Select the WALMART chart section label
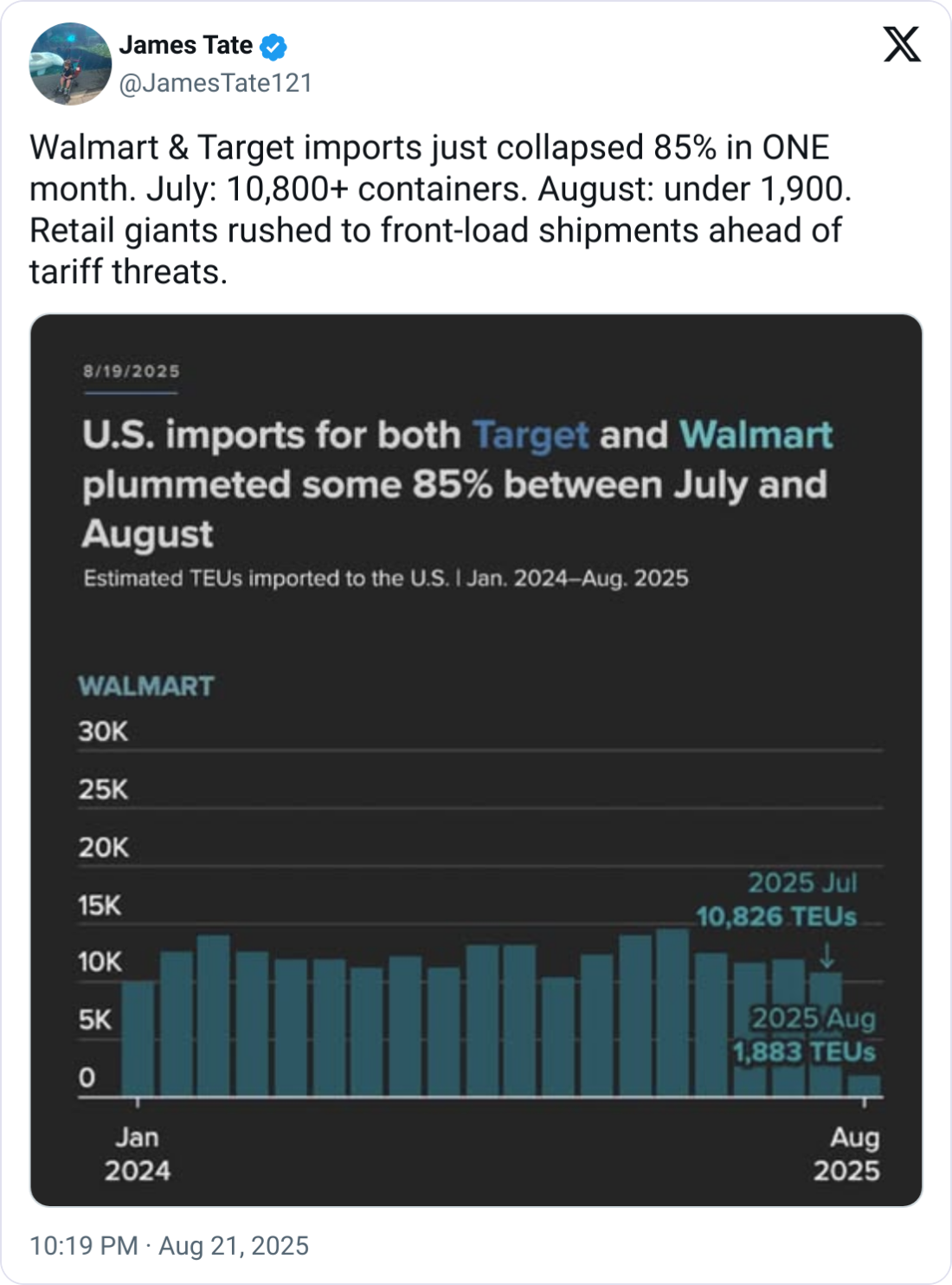Viewport: 952px width, 1285px height. click(x=145, y=686)
